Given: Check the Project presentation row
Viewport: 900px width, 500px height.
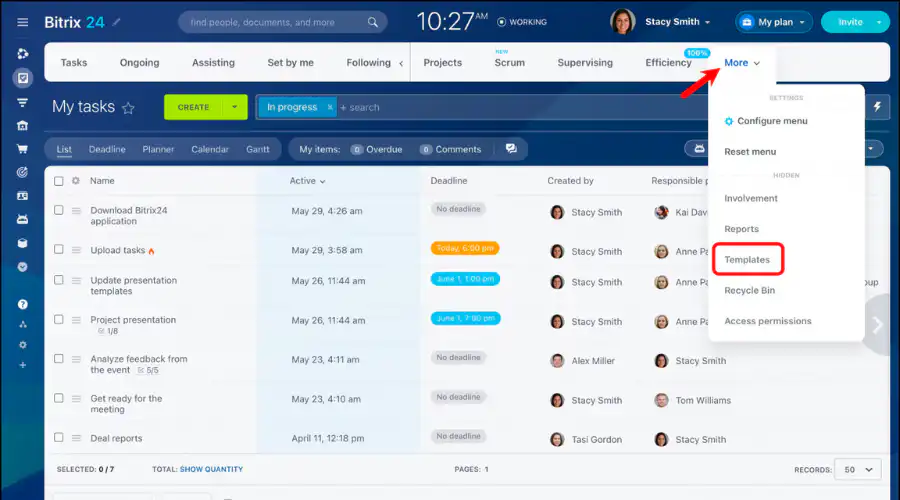Looking at the screenshot, I should 59,319.
